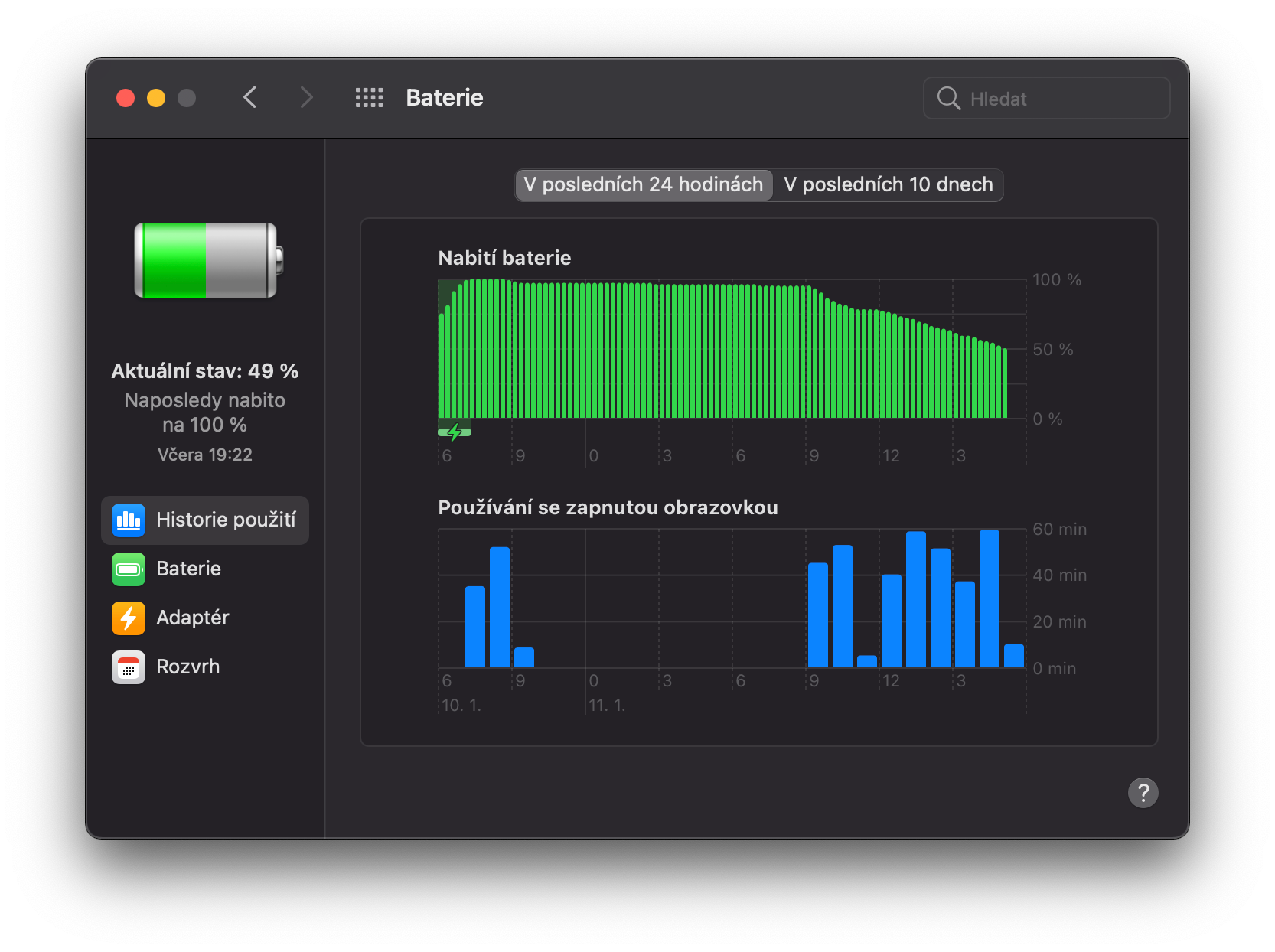This screenshot has height=952, width=1275.
Task: Show all preferences grid icon
Action: click(x=369, y=98)
